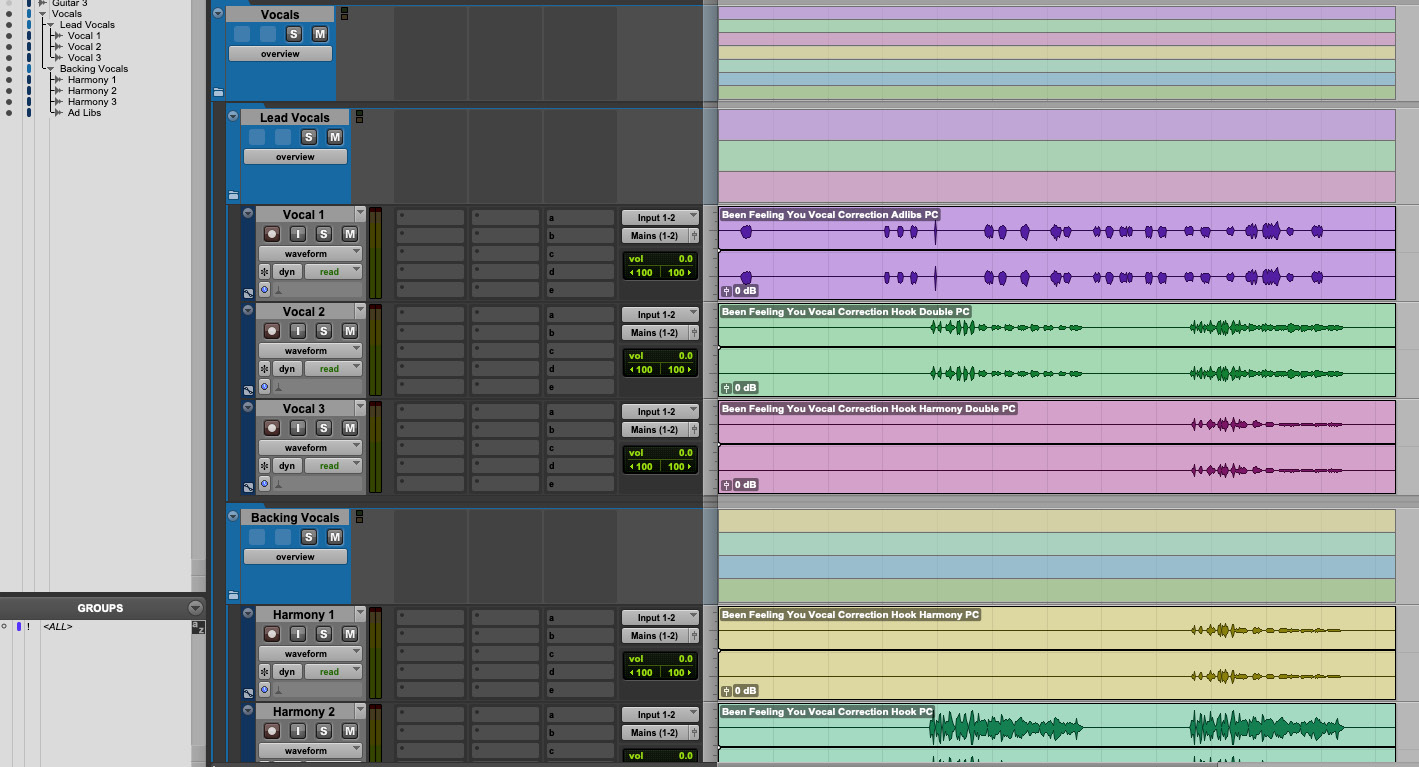Click the Elastic Audio icon on Harmony 1
The height and width of the screenshot is (767, 1419).
pos(279,690)
